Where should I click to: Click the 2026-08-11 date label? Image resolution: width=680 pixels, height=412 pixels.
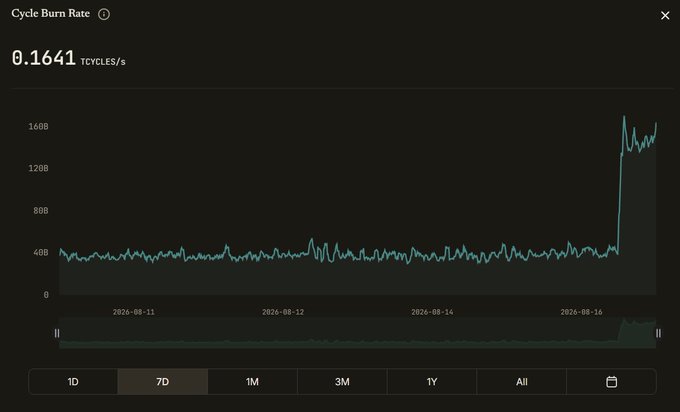134,312
